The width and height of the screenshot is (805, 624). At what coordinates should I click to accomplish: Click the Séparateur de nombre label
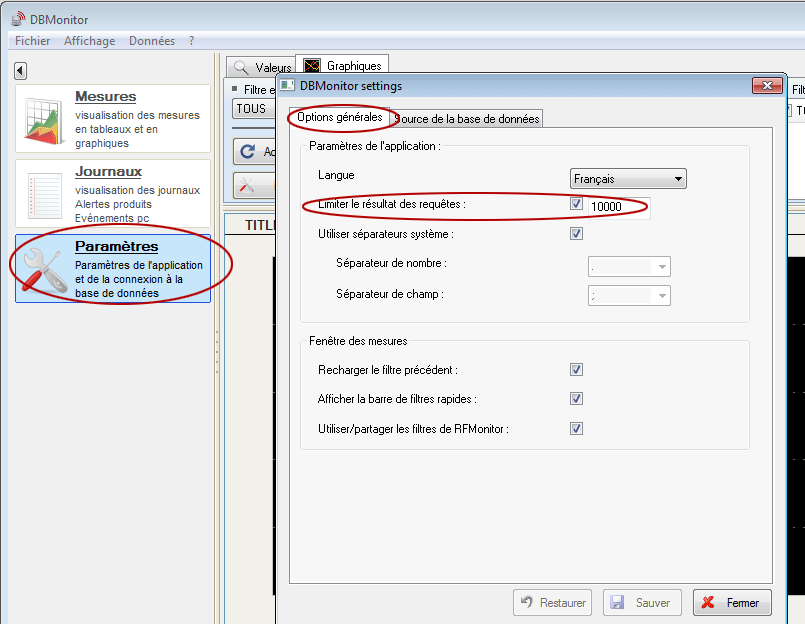point(391,263)
